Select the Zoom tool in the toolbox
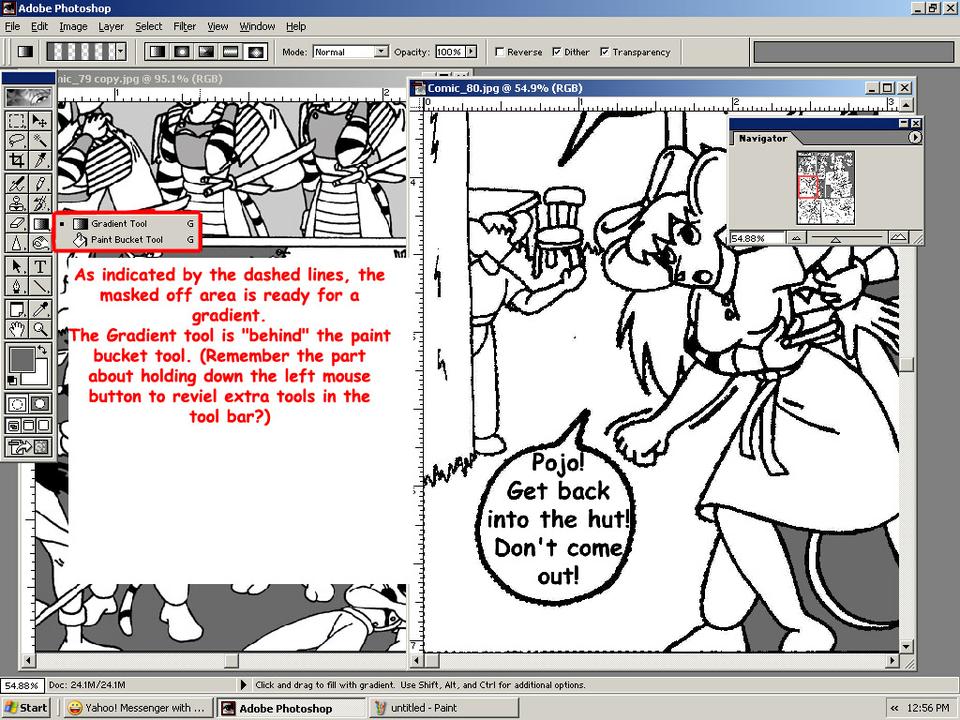 point(40,329)
